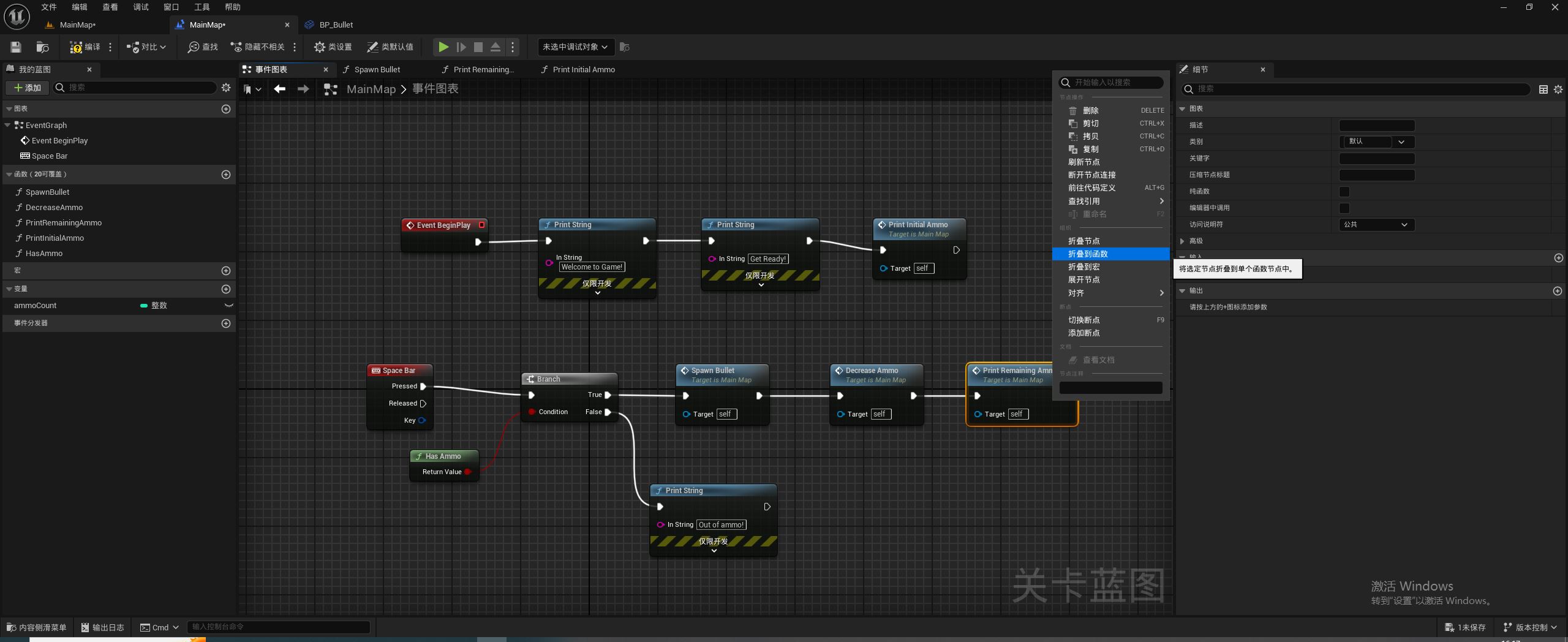Image resolution: width=1568 pixels, height=642 pixels.
Task: Open the Content Drawer (内容侧滑菜单)
Action: click(37, 627)
